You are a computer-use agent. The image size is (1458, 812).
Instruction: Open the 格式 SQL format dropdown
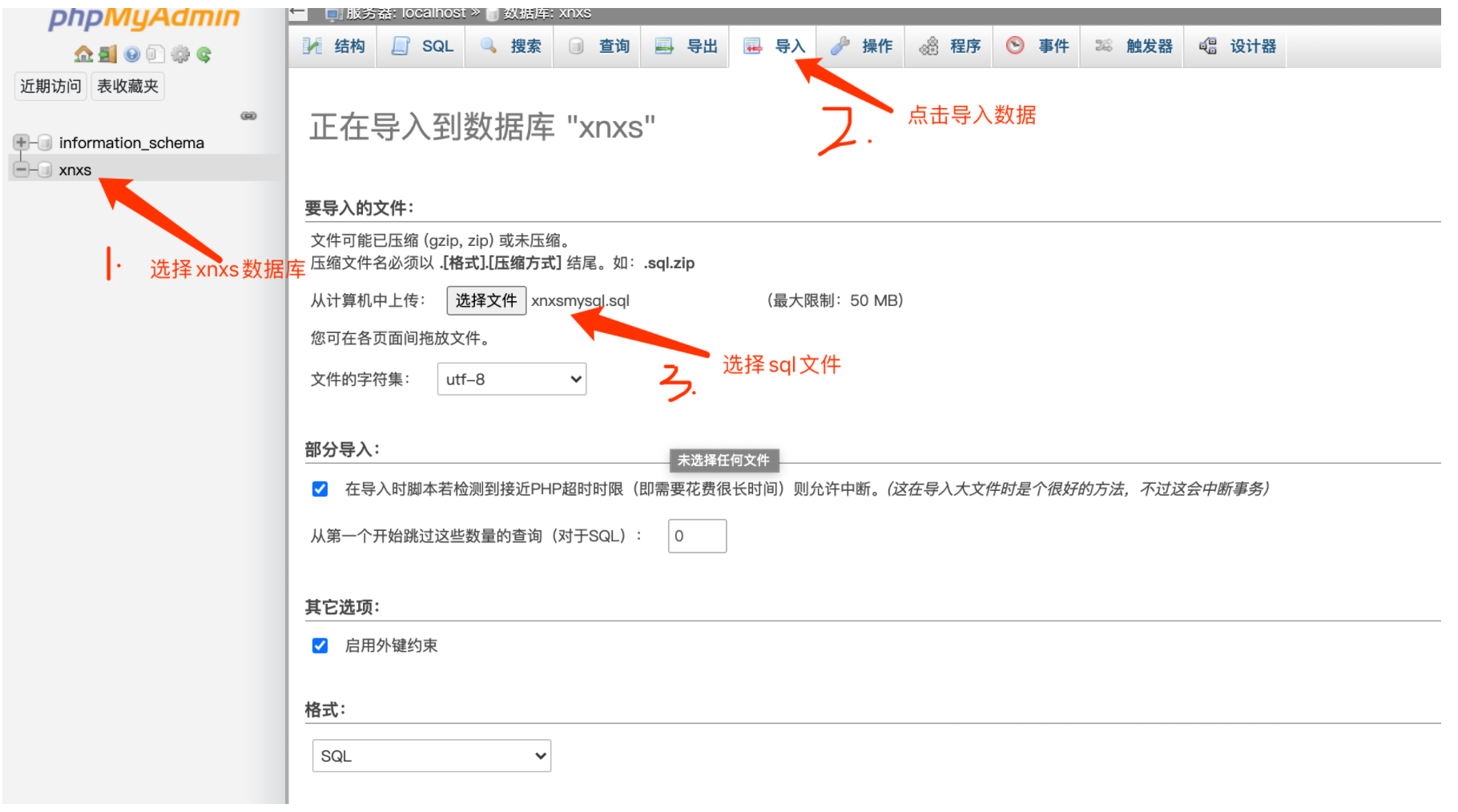pos(430,755)
